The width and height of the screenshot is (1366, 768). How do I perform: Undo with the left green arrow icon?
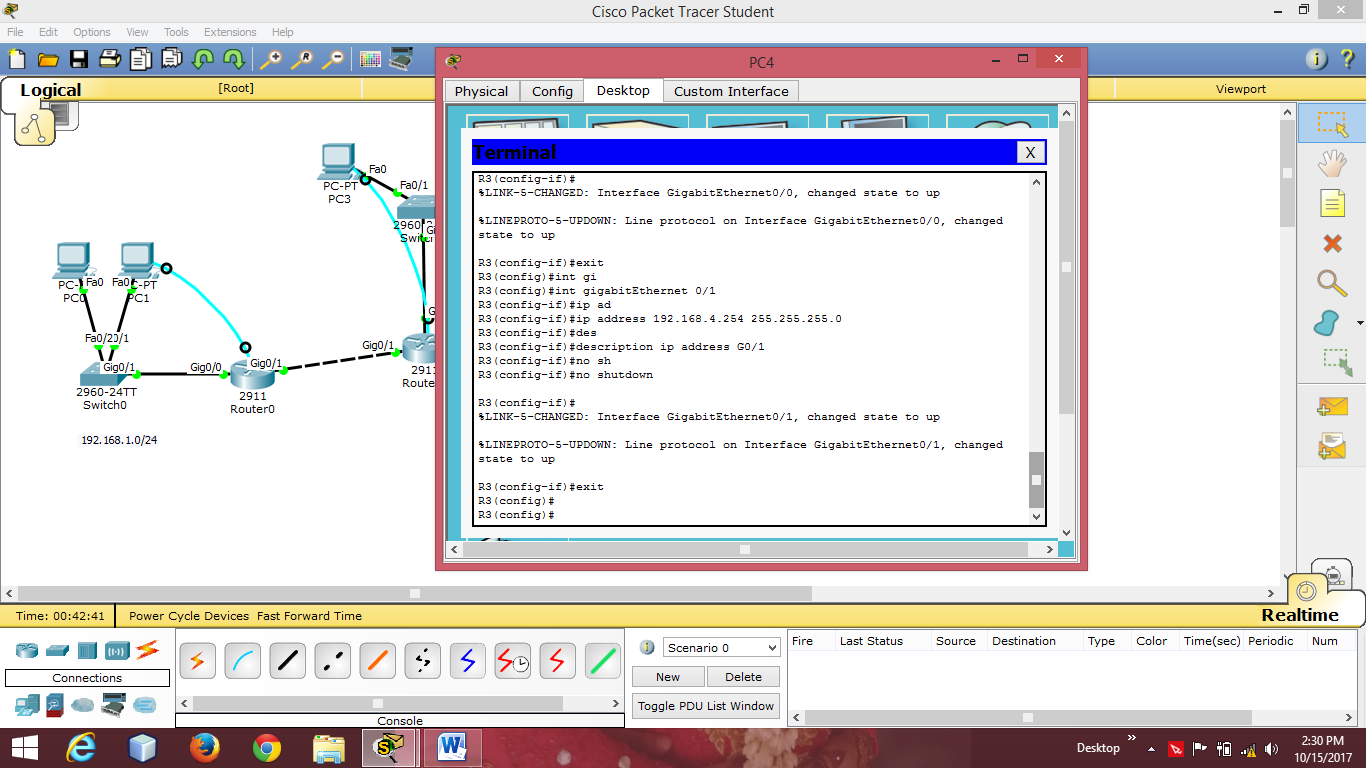203,59
